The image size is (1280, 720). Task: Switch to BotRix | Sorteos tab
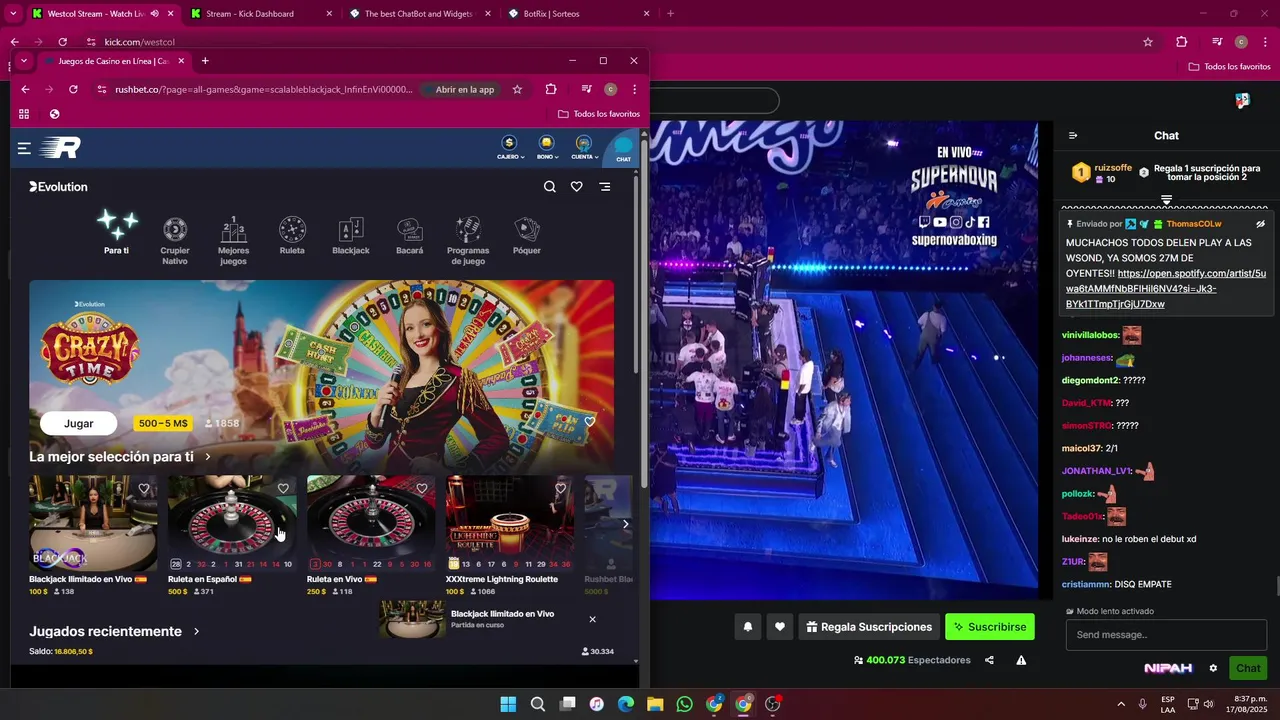(x=577, y=14)
